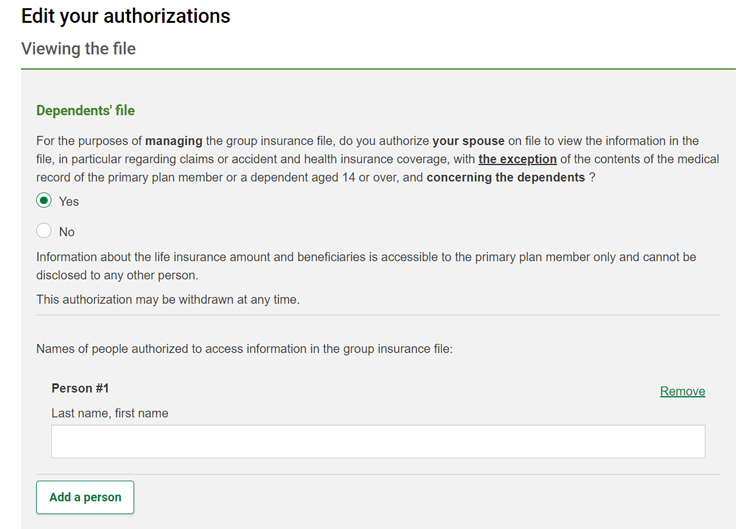The width and height of the screenshot is (755, 529).
Task: Click the "Names of people authorized" text
Action: coord(244,349)
